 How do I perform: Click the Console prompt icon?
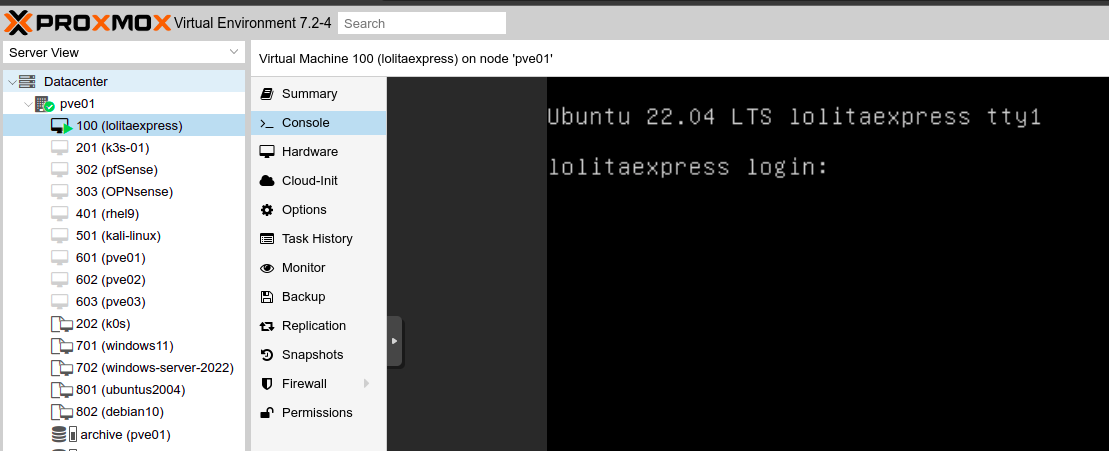coord(267,123)
